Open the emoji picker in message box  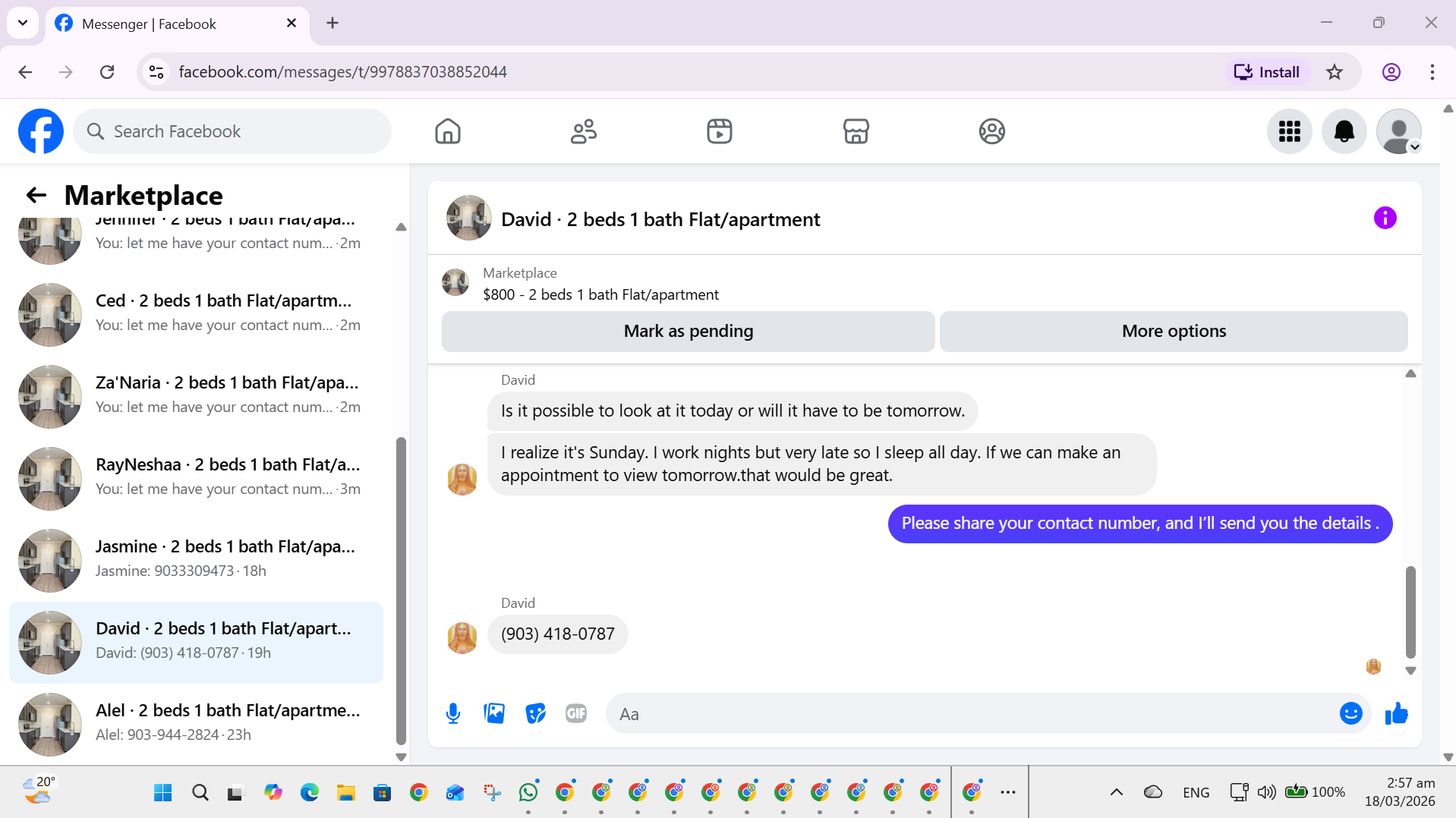(x=1351, y=713)
